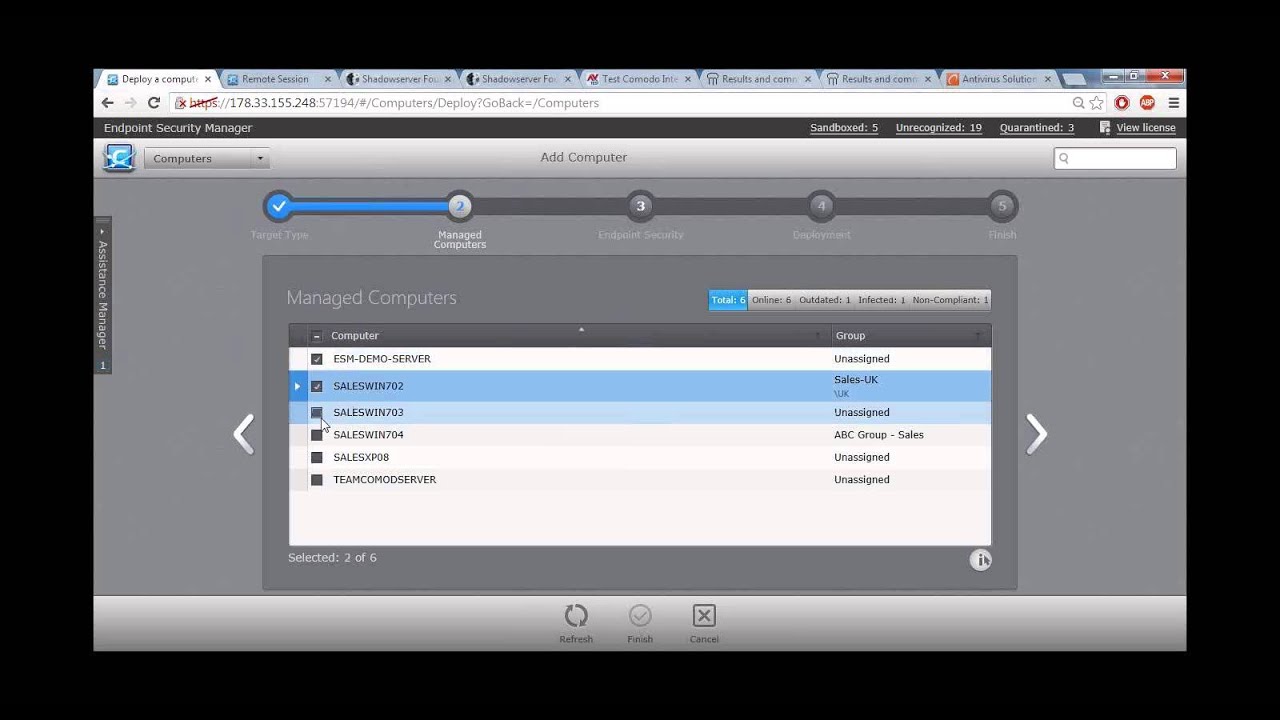Open the Sandboxed: 5 link
This screenshot has width=1280, height=720.
tap(844, 128)
